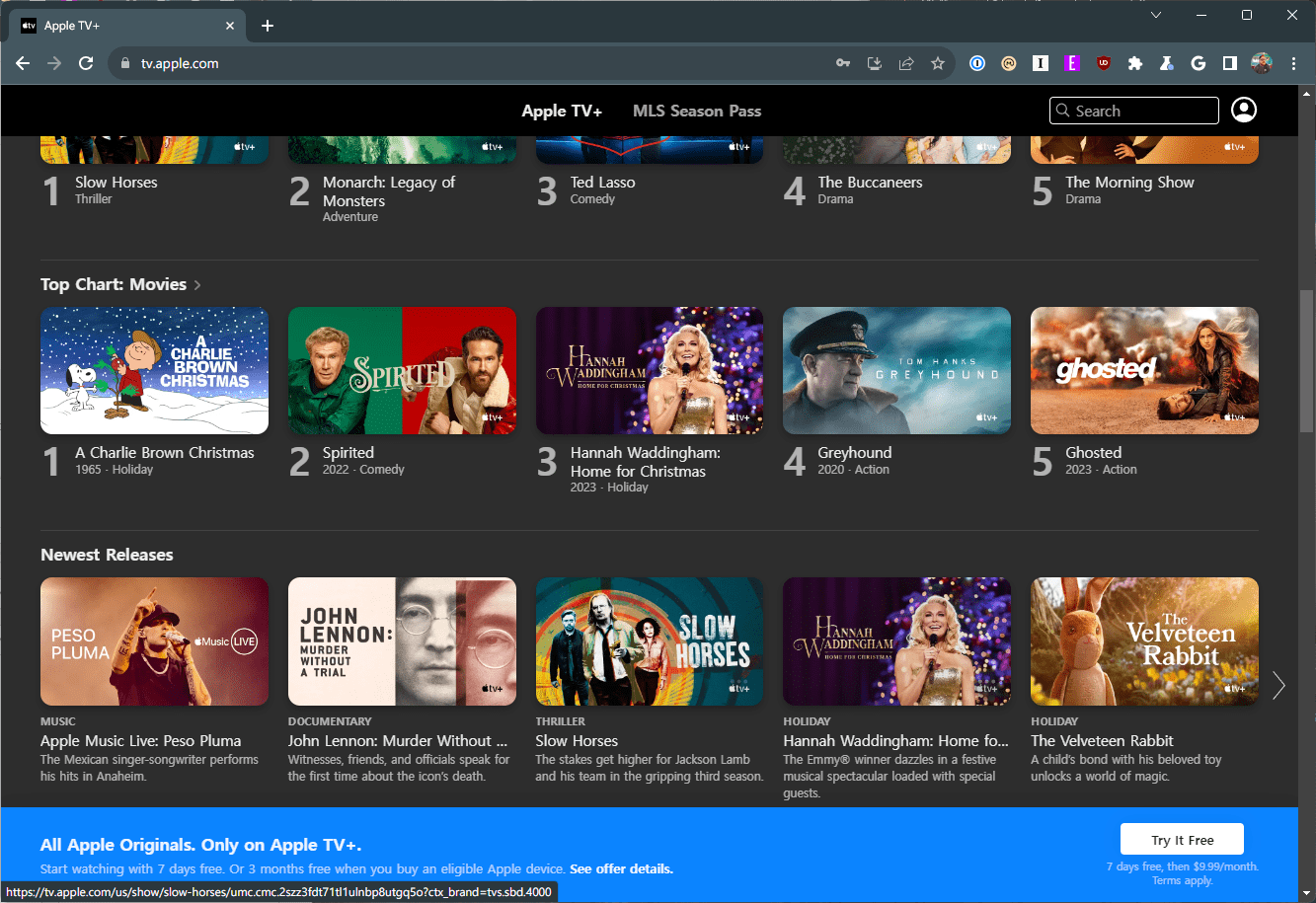The image size is (1316, 903).
Task: Open the Apple TV account profile icon
Action: [1244, 110]
